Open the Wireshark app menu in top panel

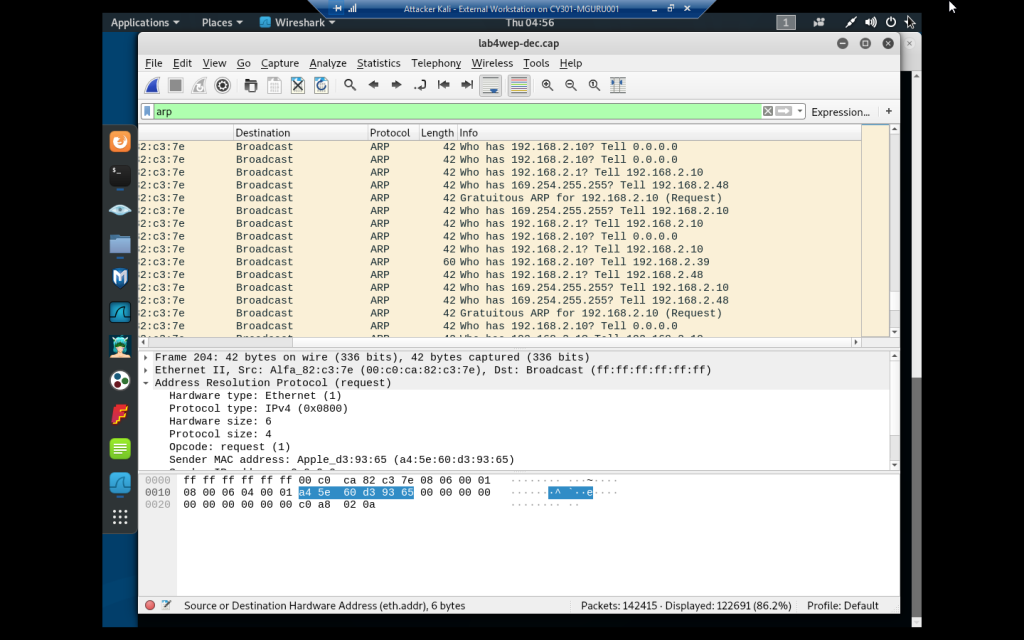297,23
